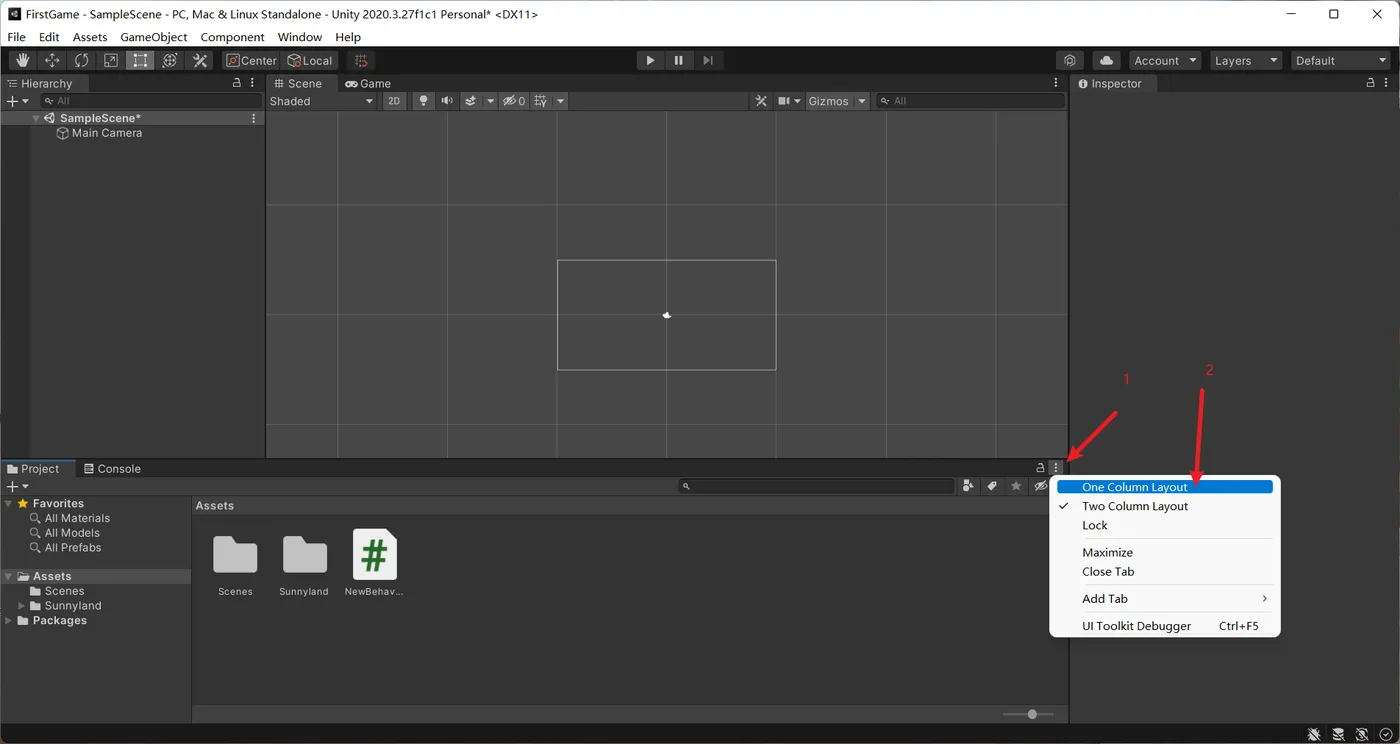This screenshot has height=744, width=1400.
Task: Click the auto-generate lighting status icon
Action: click(1362, 735)
